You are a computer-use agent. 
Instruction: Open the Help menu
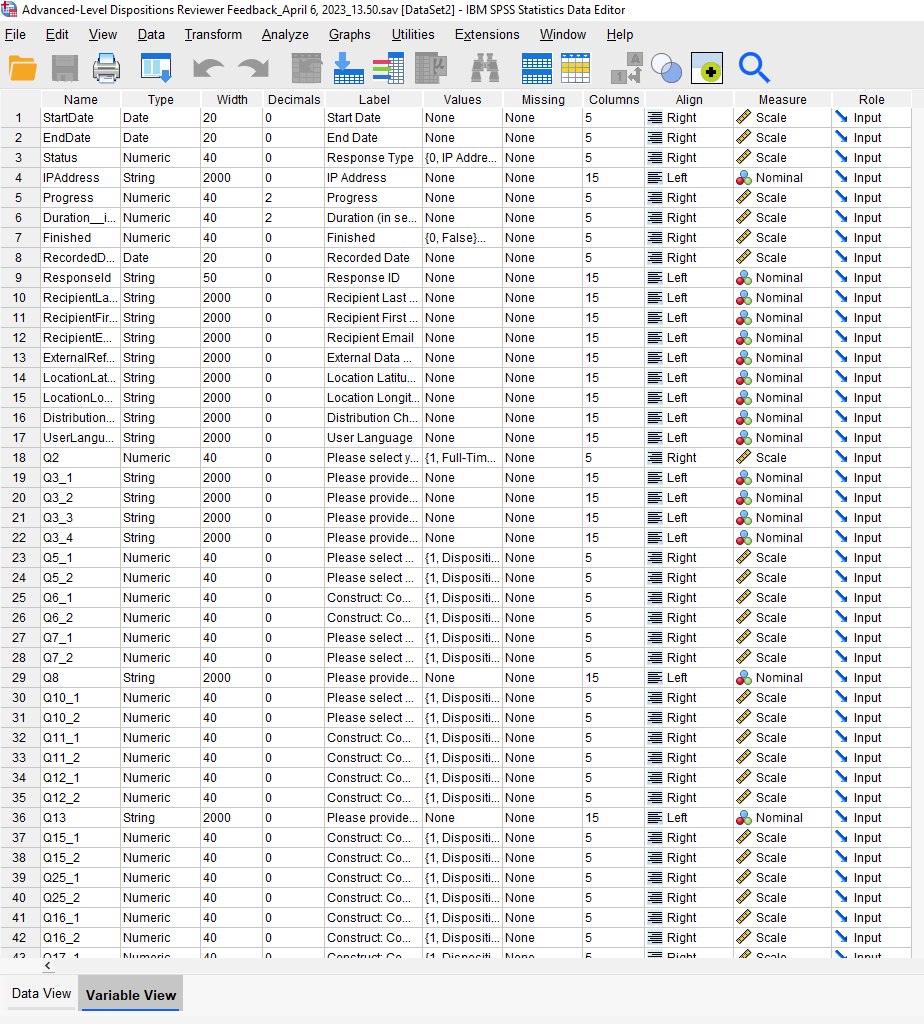pyautogui.click(x=620, y=35)
